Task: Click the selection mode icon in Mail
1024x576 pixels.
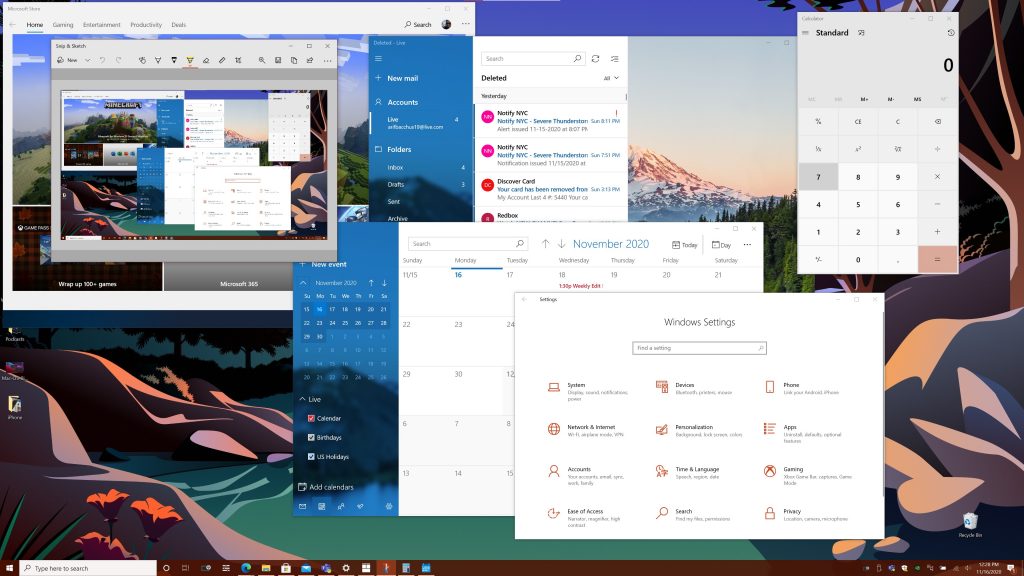Action: (x=615, y=59)
